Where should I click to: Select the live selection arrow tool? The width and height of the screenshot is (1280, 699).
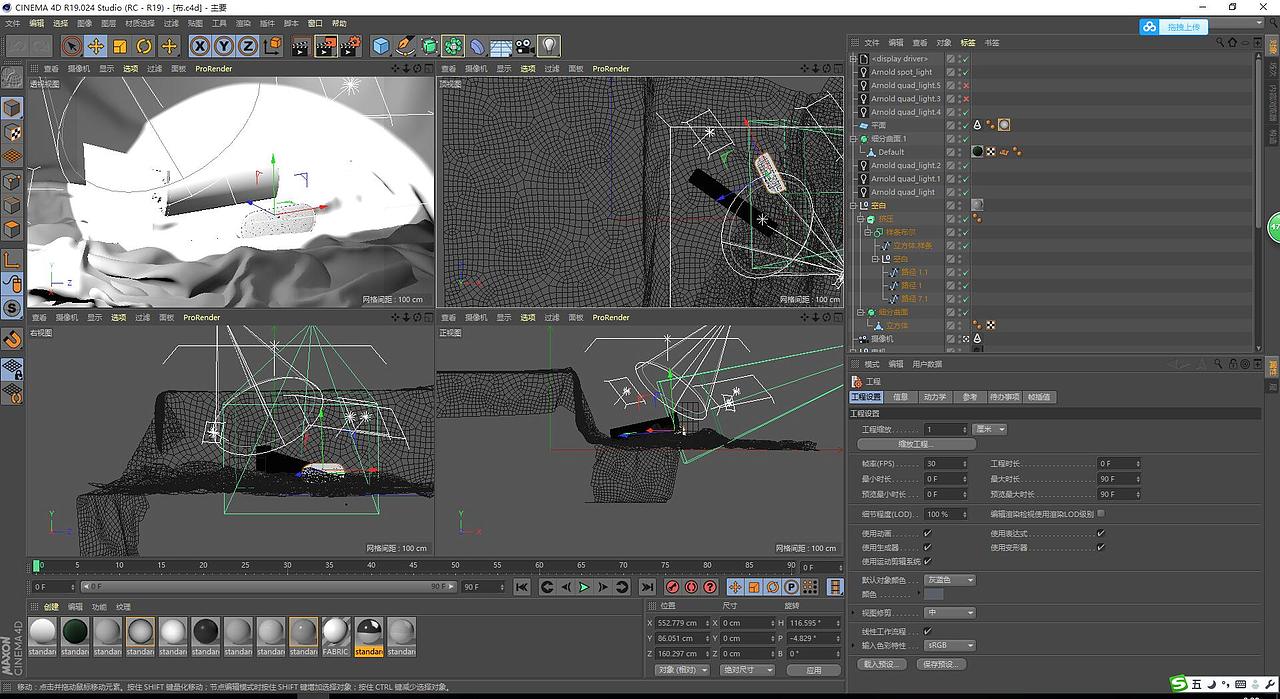tap(71, 46)
